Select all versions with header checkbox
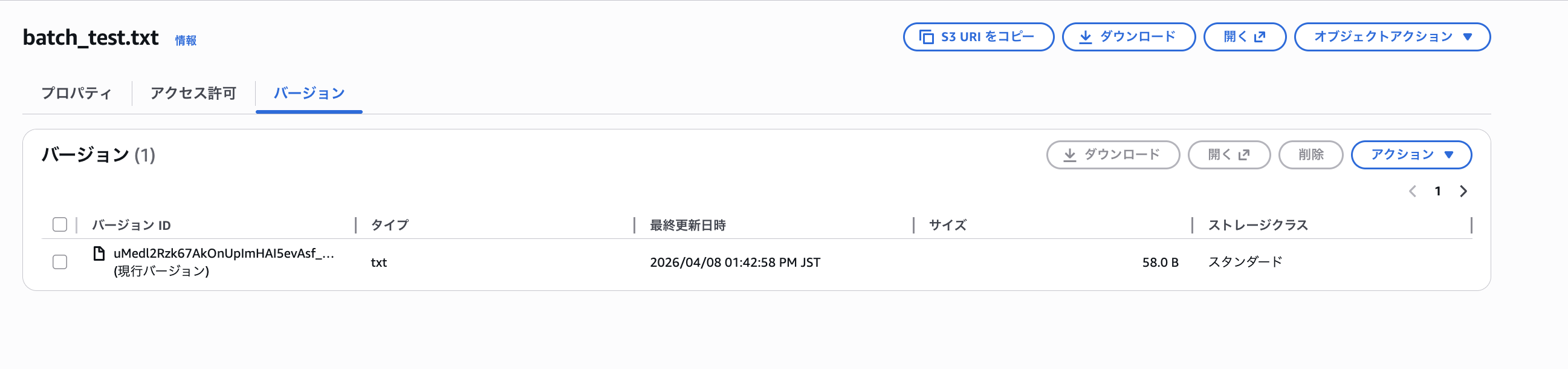 [60, 224]
